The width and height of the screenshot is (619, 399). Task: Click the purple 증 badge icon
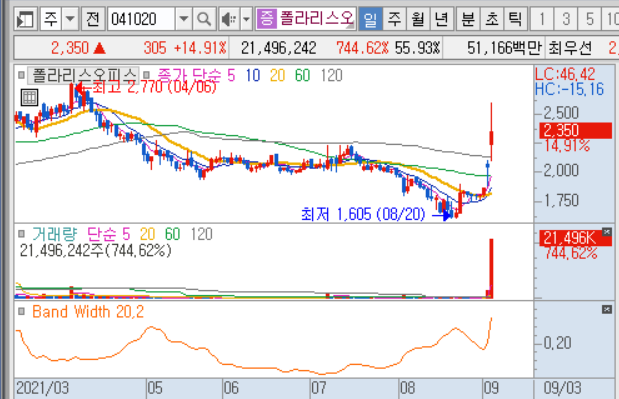[x=266, y=19]
